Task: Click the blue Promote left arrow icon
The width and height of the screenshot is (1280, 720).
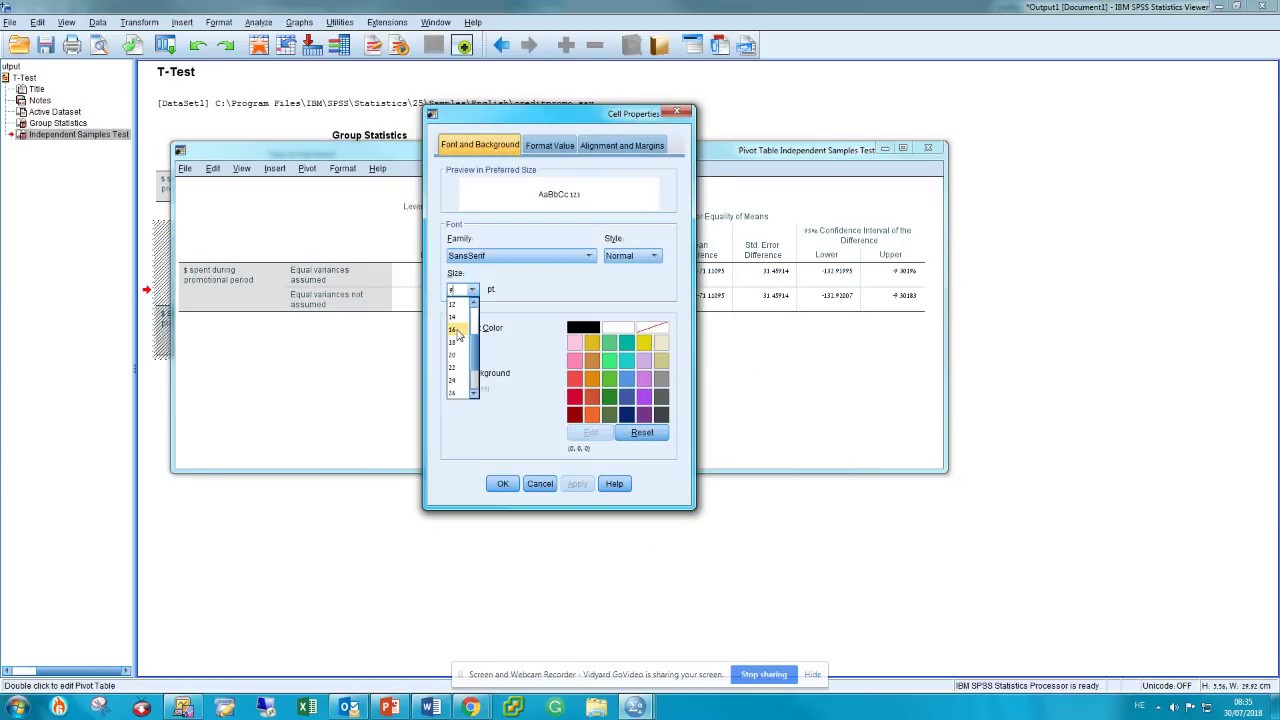Action: [x=501, y=45]
